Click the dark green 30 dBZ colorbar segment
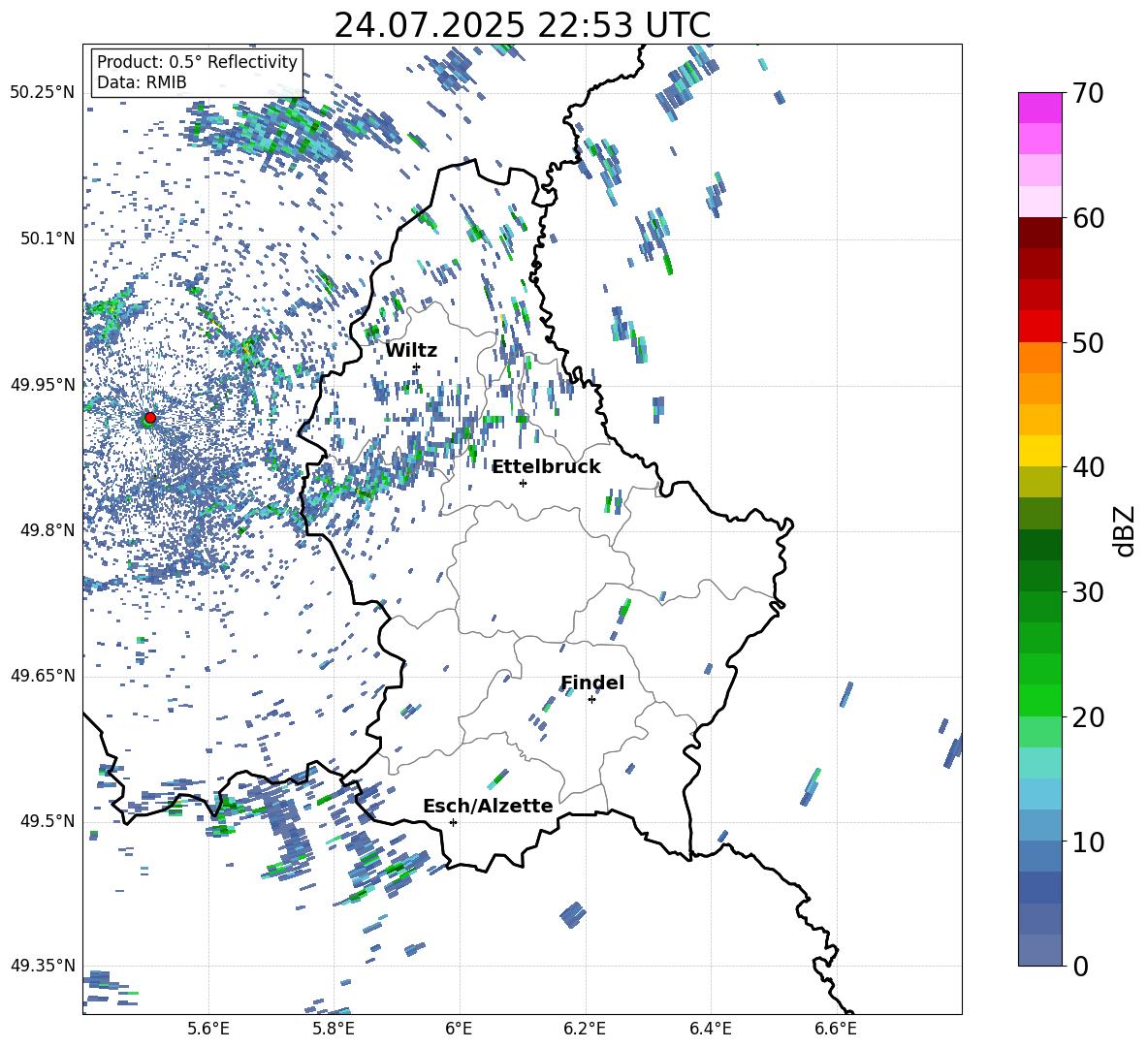This screenshot has height=1048, width=1148. click(x=1040, y=575)
